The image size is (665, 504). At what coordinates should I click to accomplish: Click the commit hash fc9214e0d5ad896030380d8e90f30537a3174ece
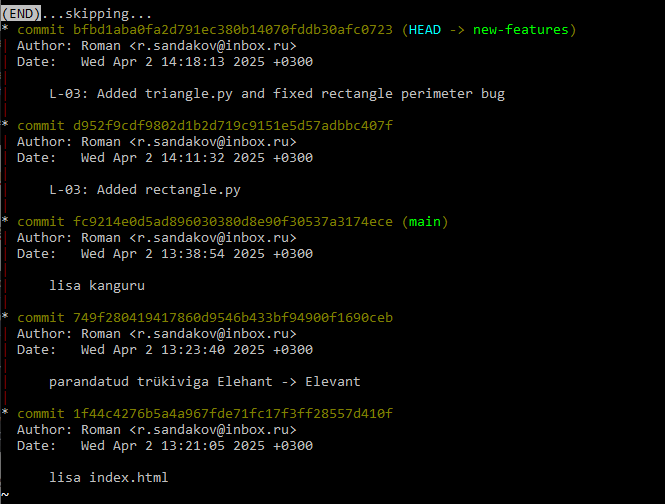[233, 222]
